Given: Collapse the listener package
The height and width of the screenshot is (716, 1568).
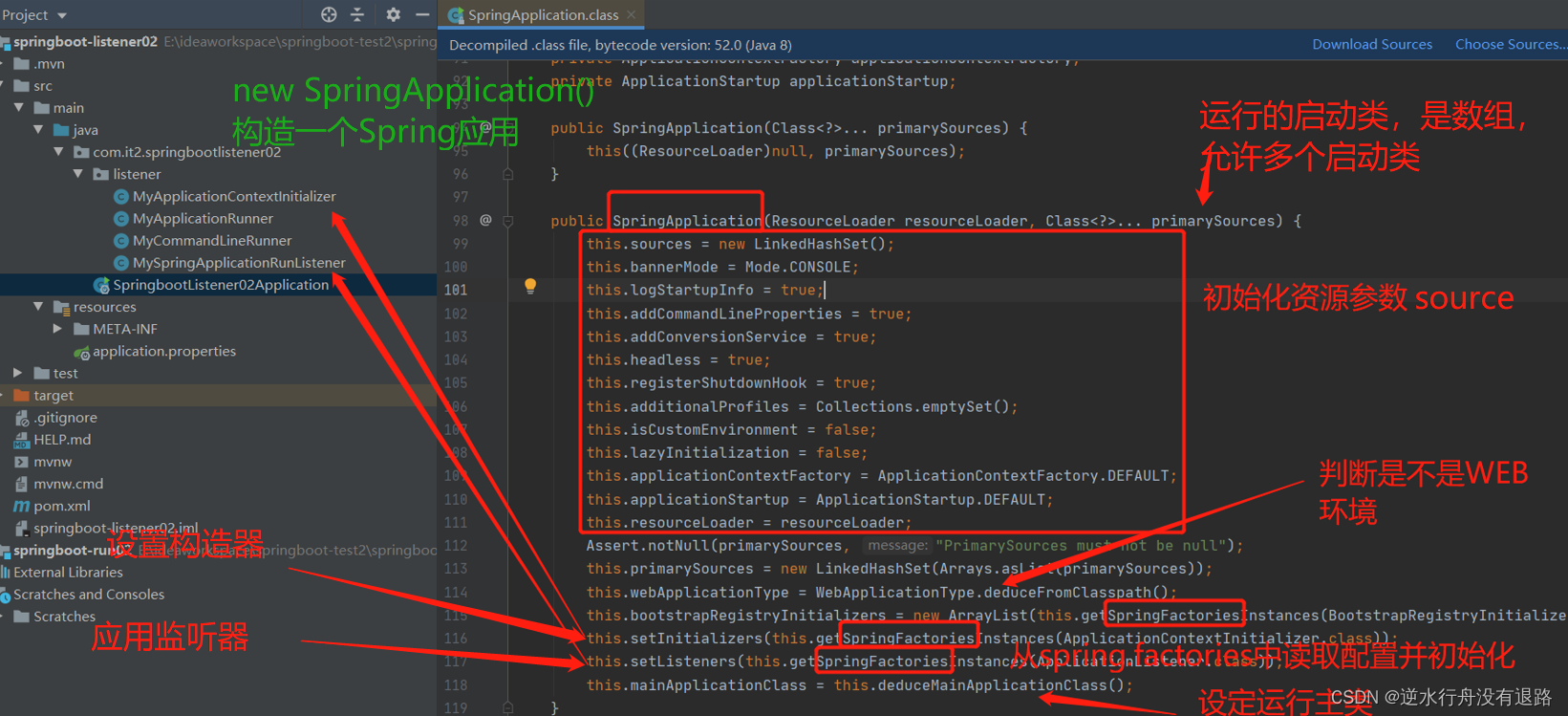Looking at the screenshot, I should click(78, 174).
